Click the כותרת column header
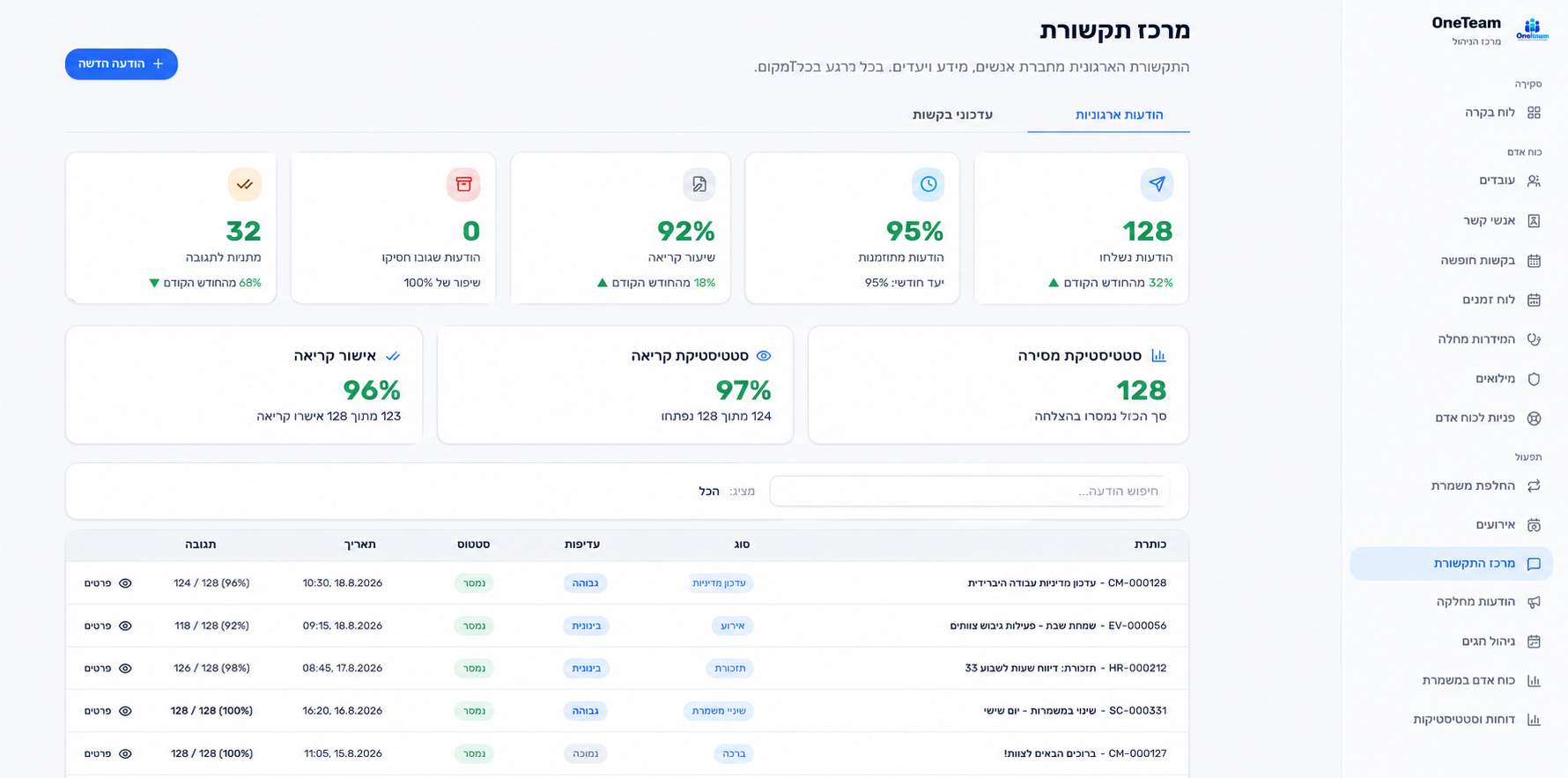 (x=1150, y=545)
